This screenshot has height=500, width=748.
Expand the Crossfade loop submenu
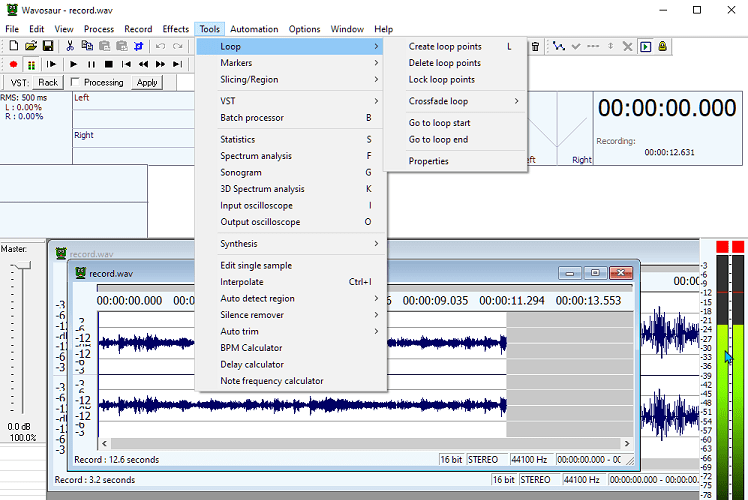[x=456, y=101]
